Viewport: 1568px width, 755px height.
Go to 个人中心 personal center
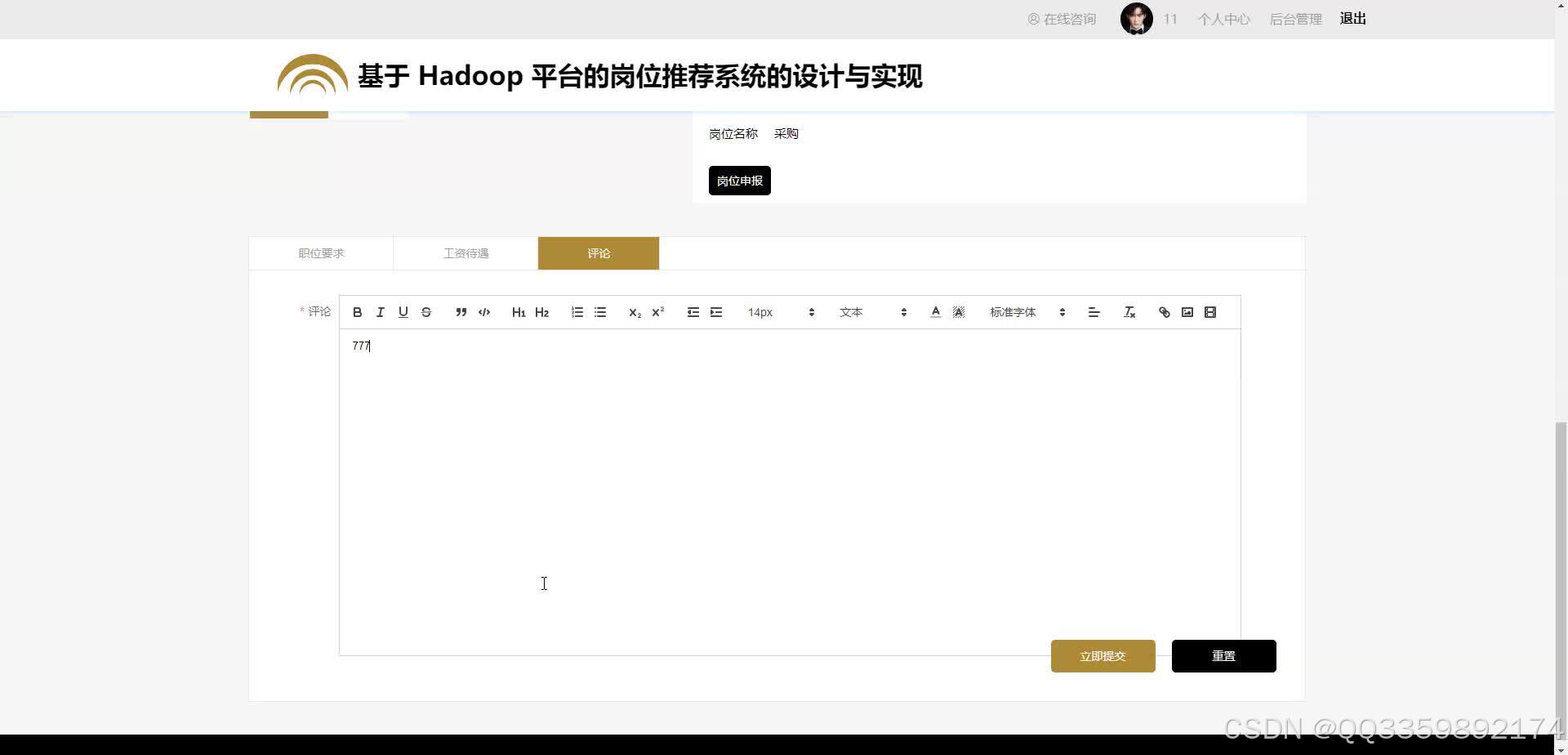[1223, 19]
